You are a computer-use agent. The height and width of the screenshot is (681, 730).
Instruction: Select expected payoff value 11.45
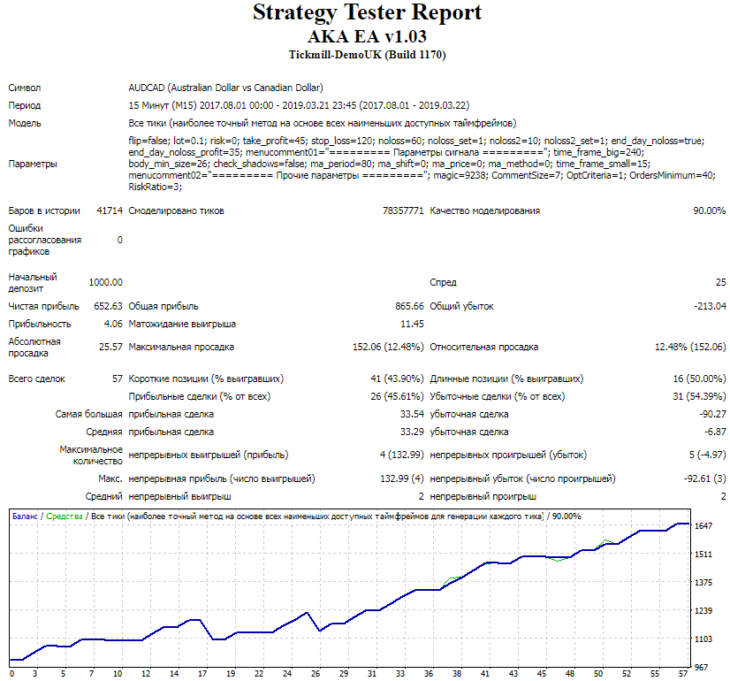click(412, 324)
